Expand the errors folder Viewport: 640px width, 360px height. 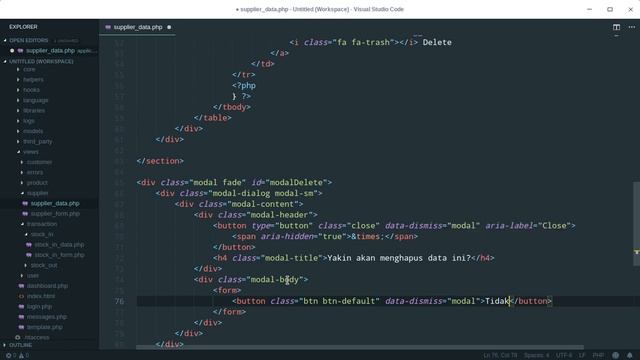(22, 173)
